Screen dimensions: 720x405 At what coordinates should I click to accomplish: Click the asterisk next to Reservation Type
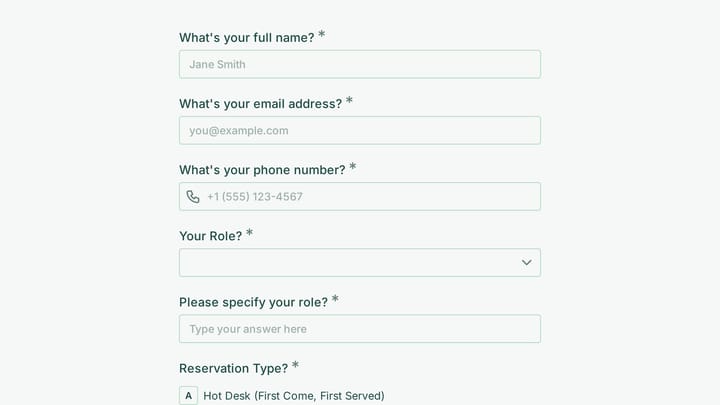coord(295,365)
